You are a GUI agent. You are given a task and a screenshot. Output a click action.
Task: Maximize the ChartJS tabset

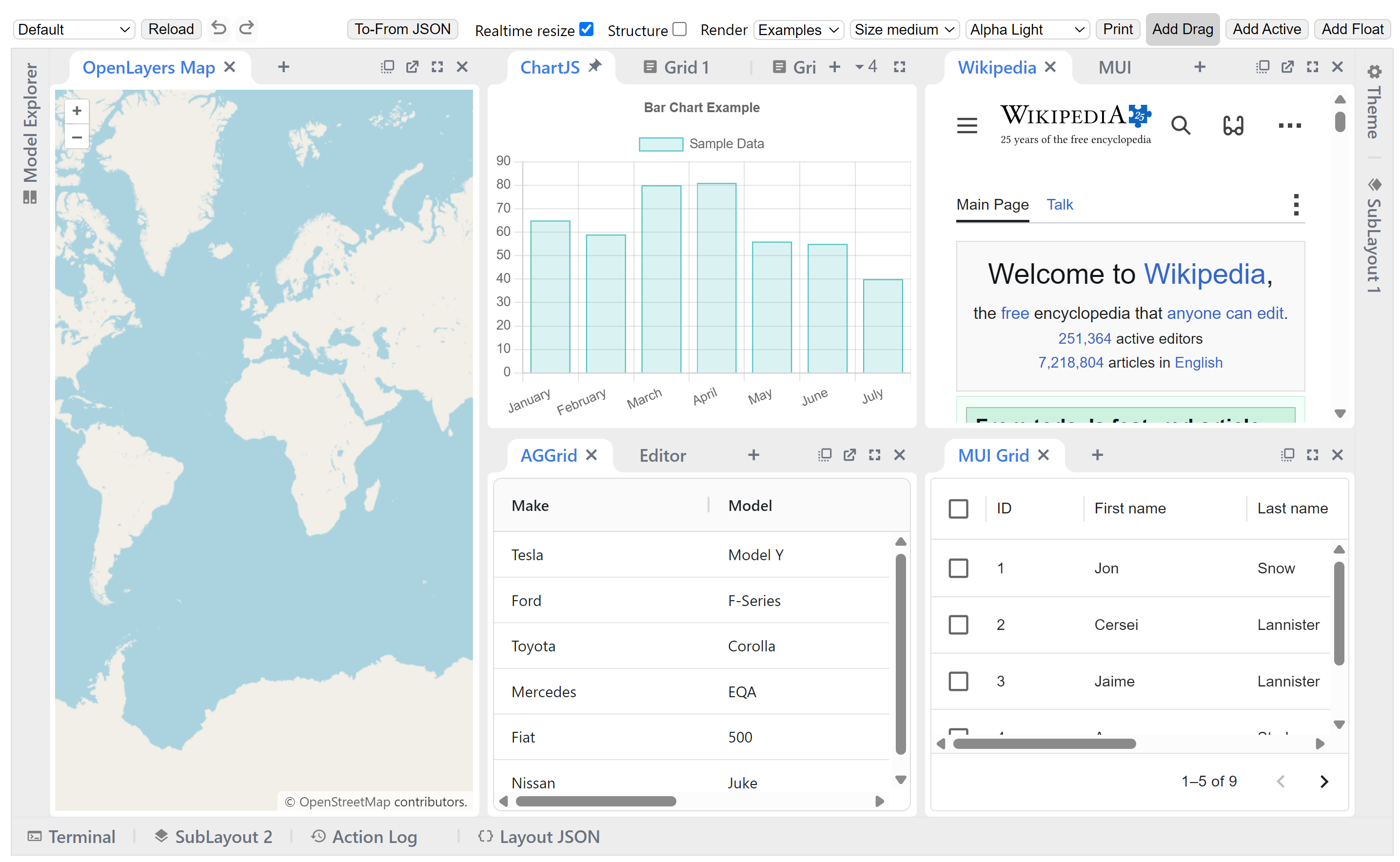900,67
